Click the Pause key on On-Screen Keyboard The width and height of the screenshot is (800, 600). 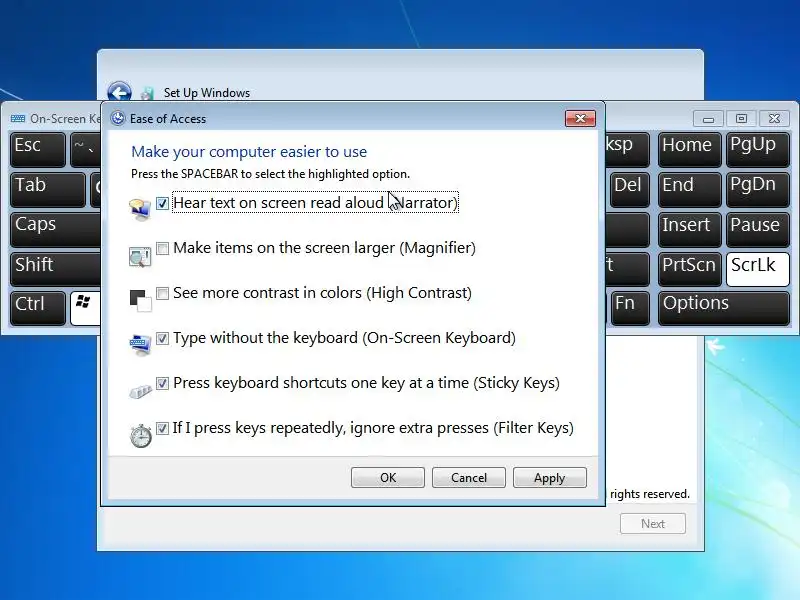(x=758, y=229)
